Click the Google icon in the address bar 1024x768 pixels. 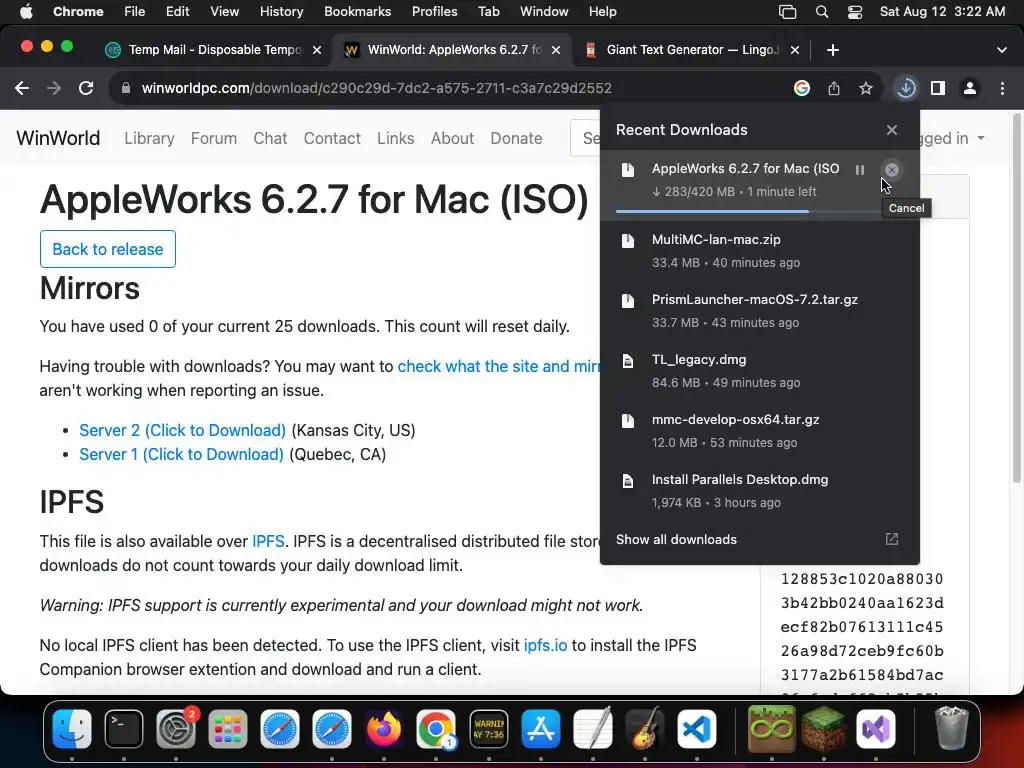pyautogui.click(x=801, y=88)
